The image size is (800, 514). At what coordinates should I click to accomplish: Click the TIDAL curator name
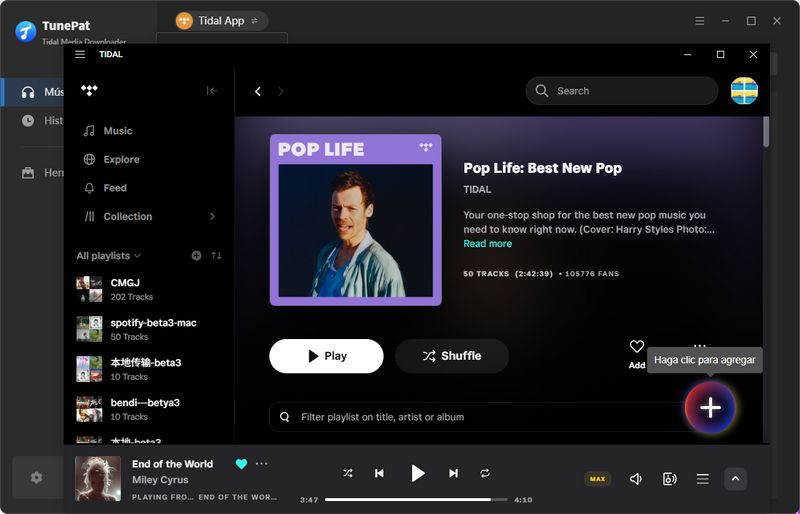click(x=477, y=189)
